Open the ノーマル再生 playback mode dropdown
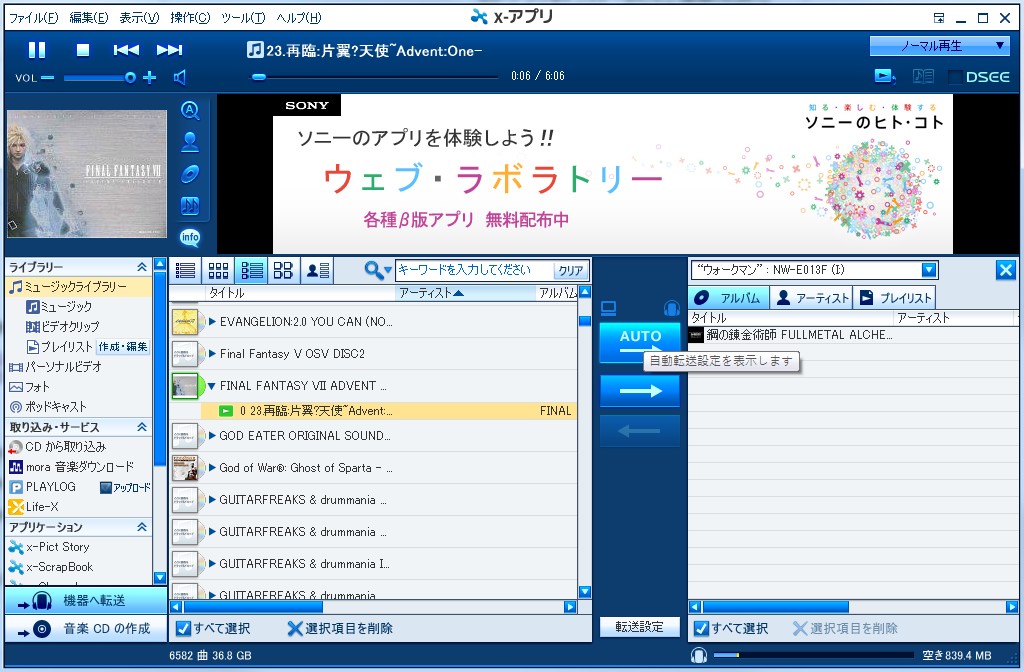This screenshot has width=1024, height=672. [939, 46]
